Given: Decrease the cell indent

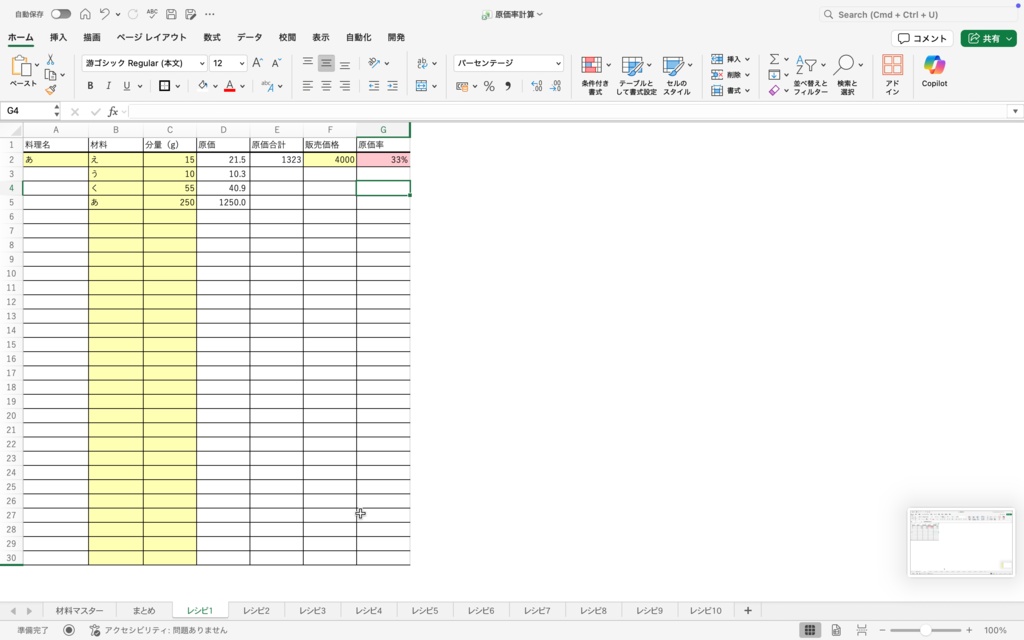Looking at the screenshot, I should [374, 86].
